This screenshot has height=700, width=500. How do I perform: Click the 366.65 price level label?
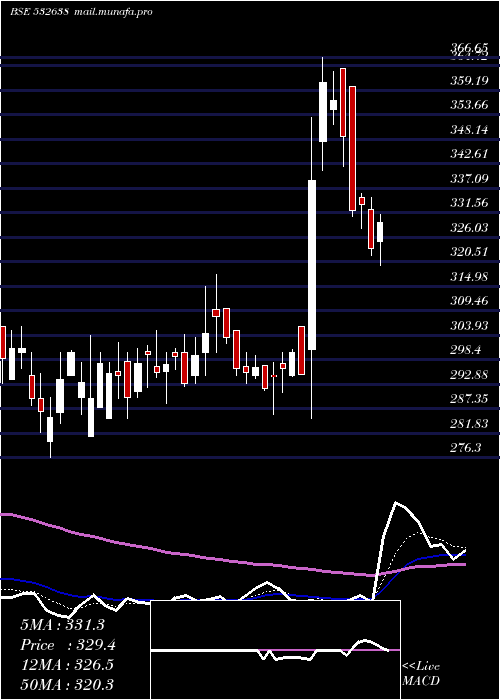coord(469,48)
